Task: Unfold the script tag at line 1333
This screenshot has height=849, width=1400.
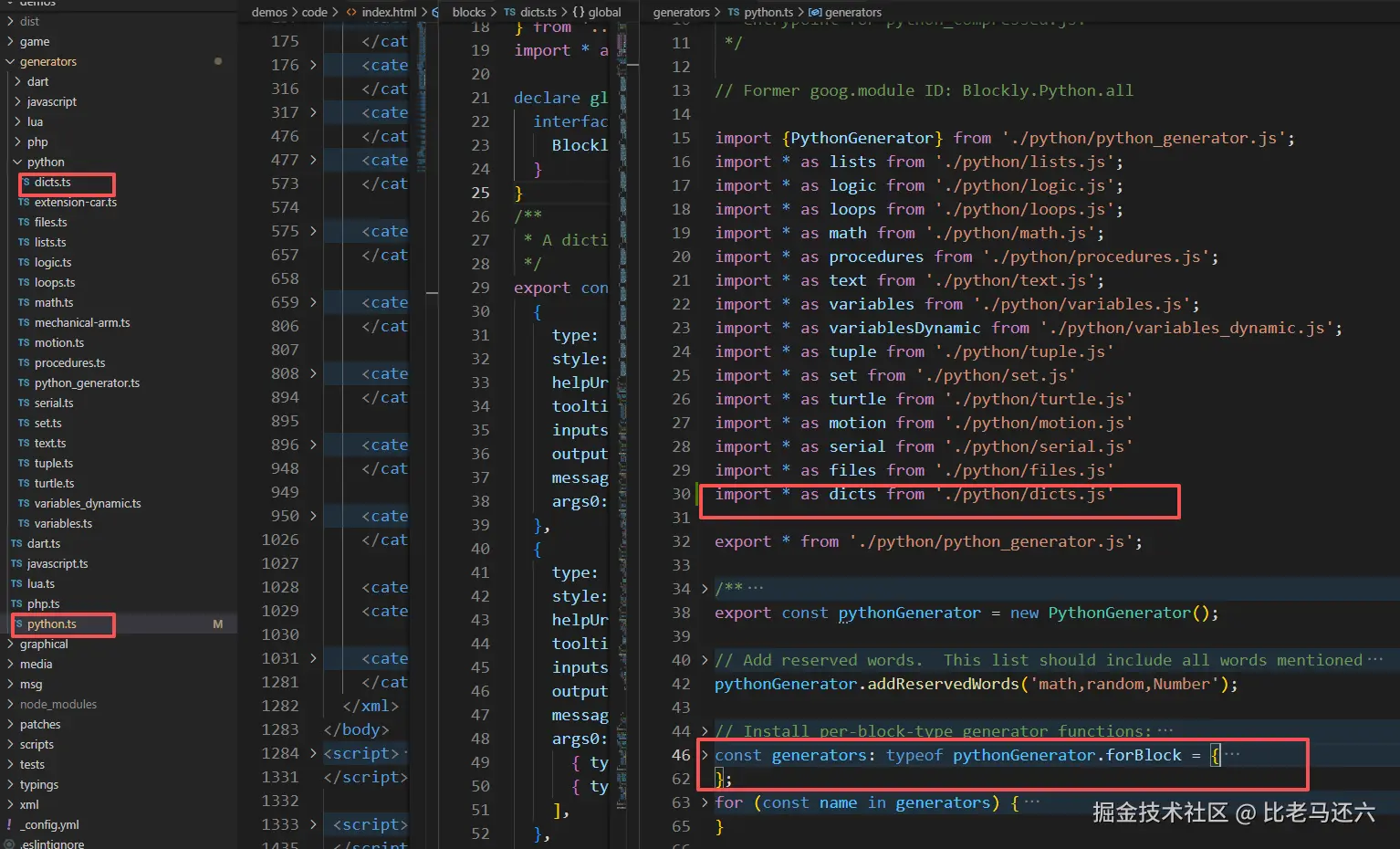Action: 313,824
